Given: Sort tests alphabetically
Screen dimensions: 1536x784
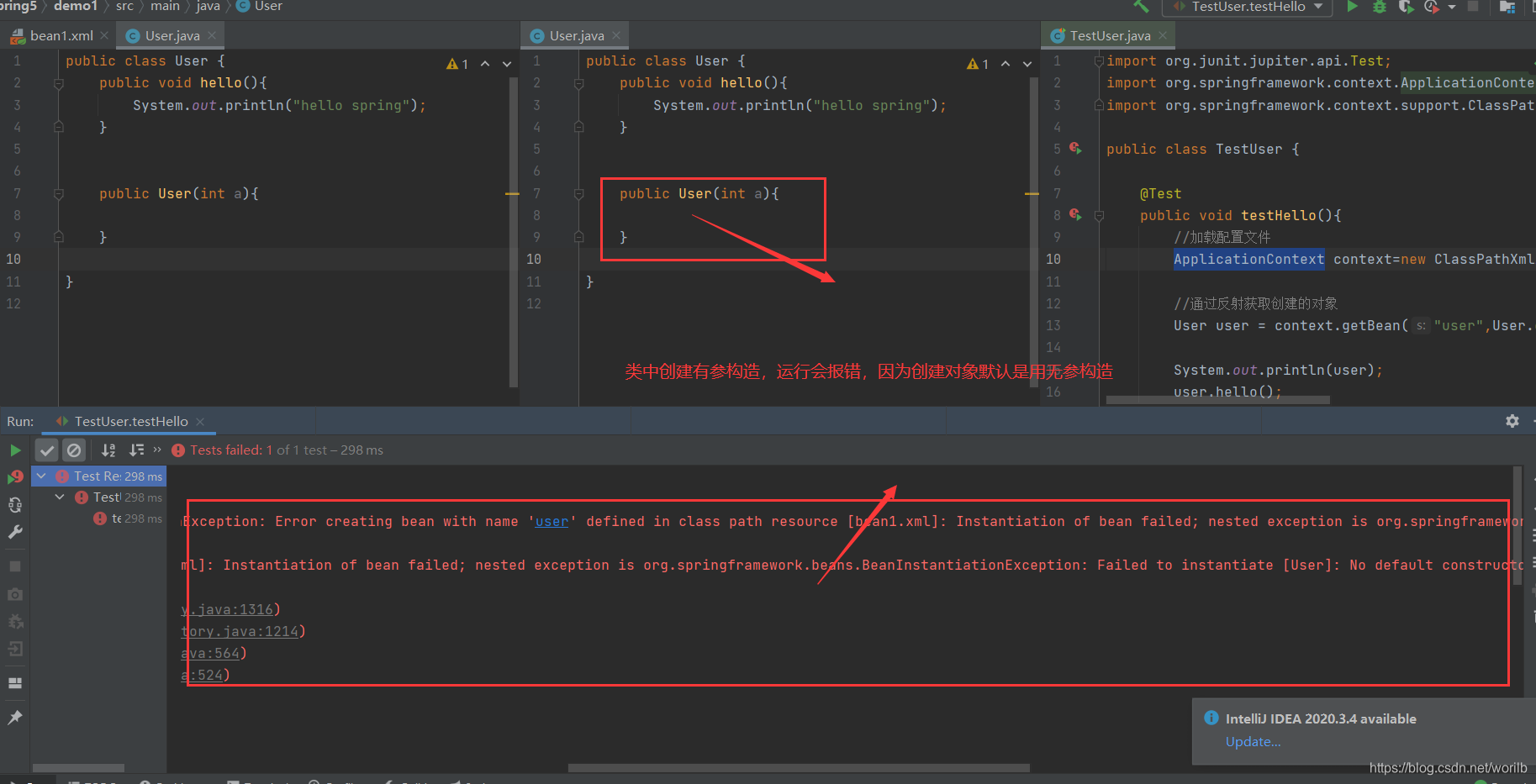Looking at the screenshot, I should click(108, 450).
